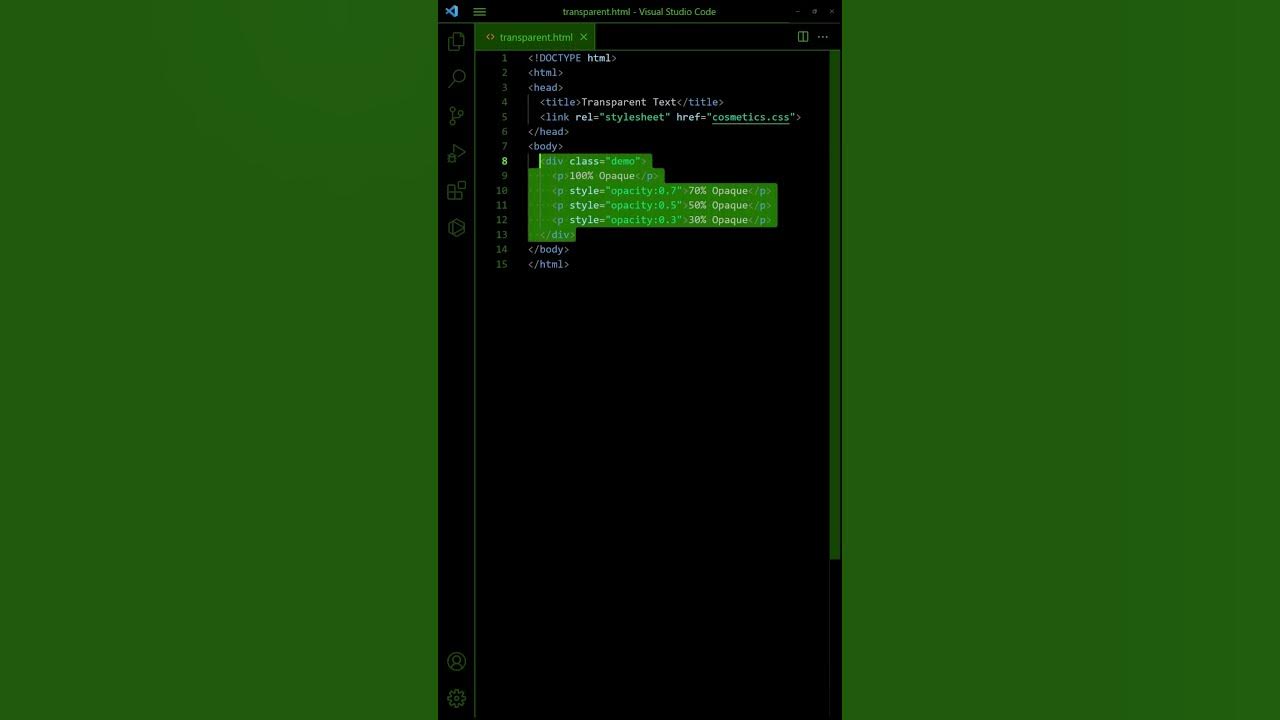Split the editor to the side
1280x720 pixels.
pos(803,36)
